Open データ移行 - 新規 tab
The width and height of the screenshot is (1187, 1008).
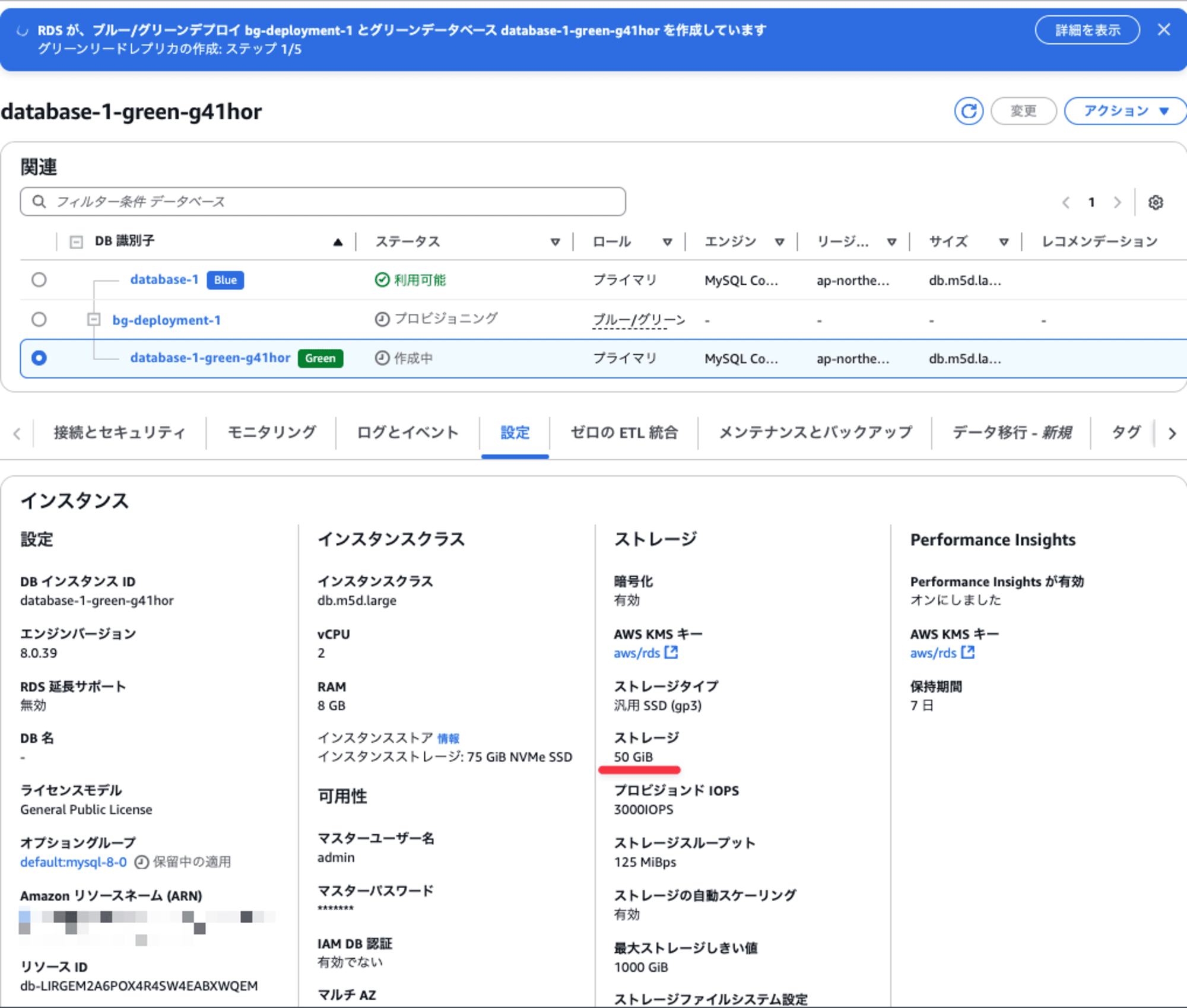click(x=1012, y=433)
